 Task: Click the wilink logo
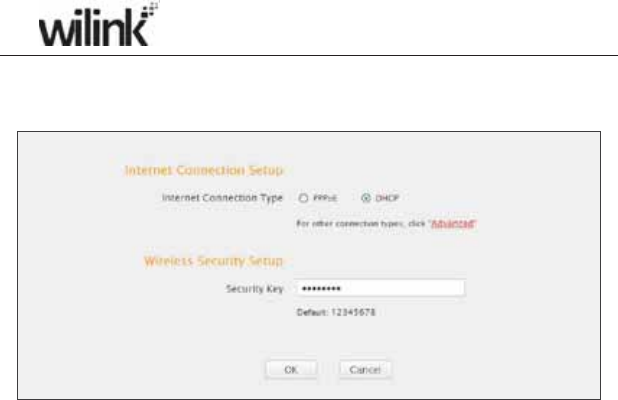98,24
